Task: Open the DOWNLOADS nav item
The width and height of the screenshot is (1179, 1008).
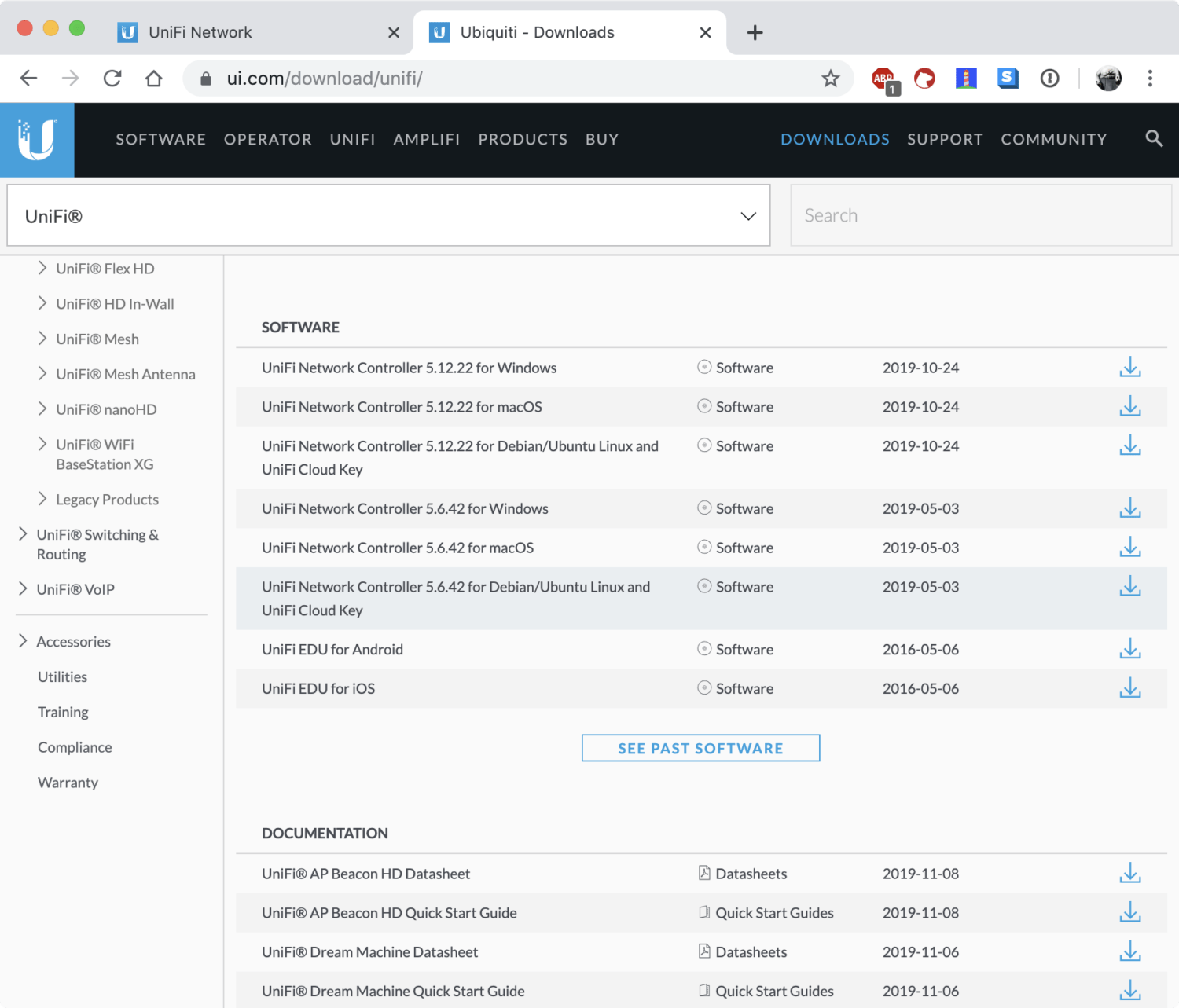Action: (x=835, y=140)
